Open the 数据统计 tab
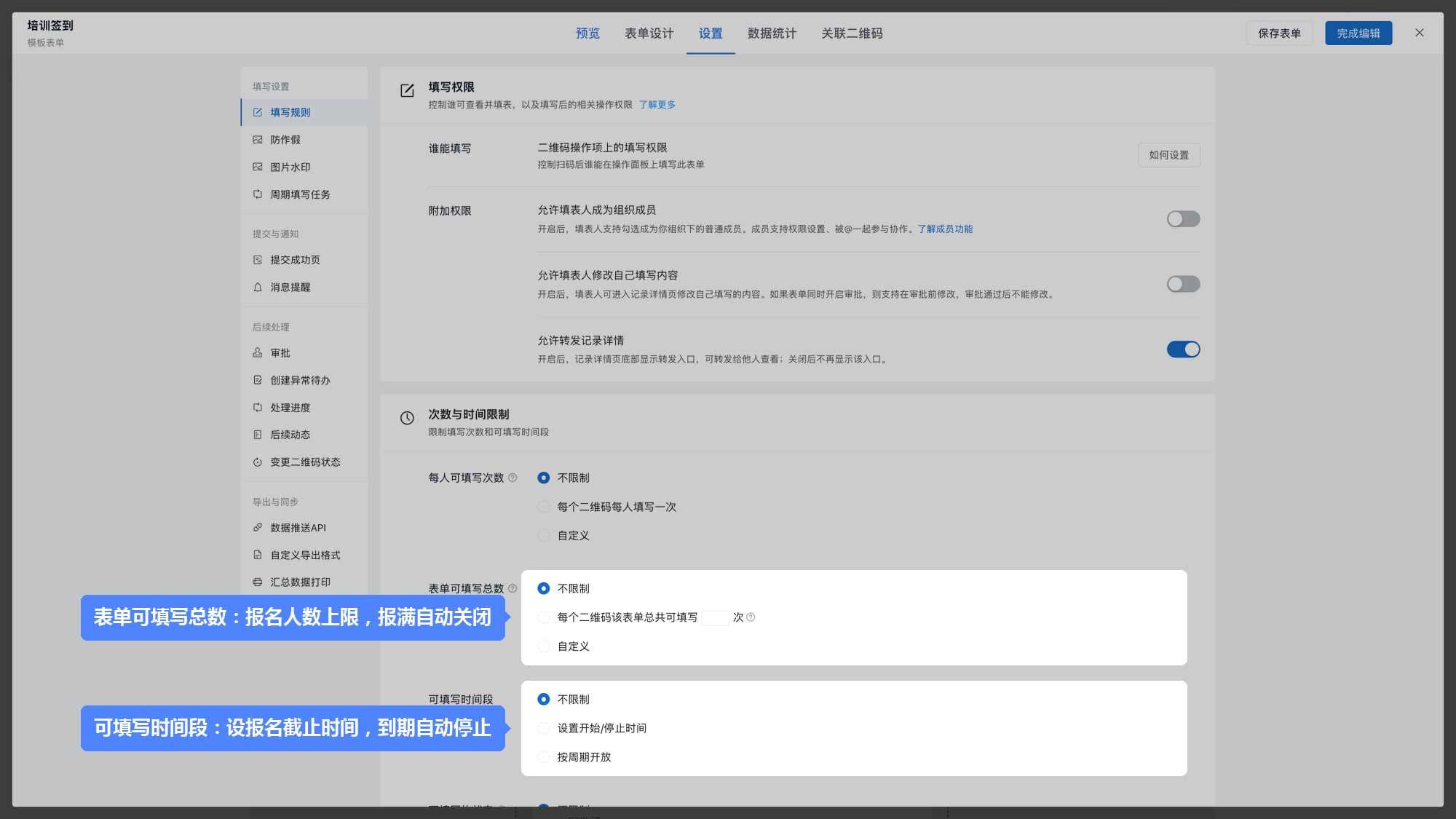Image resolution: width=1456 pixels, height=819 pixels. click(x=772, y=33)
